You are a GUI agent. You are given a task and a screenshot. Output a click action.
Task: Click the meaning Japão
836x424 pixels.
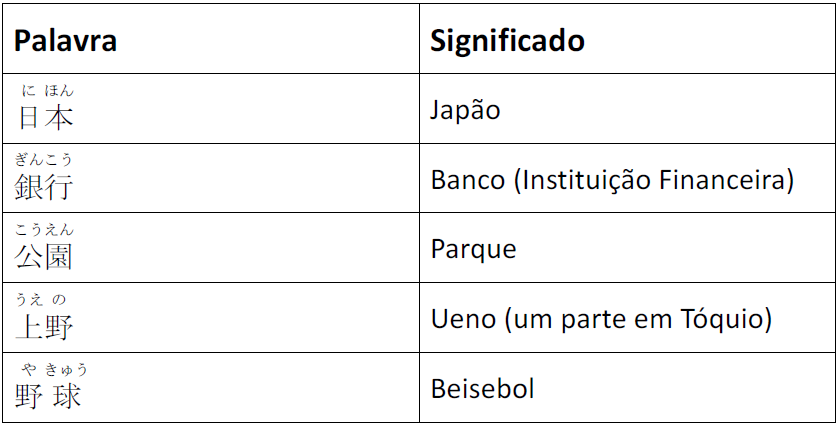[x=465, y=109]
